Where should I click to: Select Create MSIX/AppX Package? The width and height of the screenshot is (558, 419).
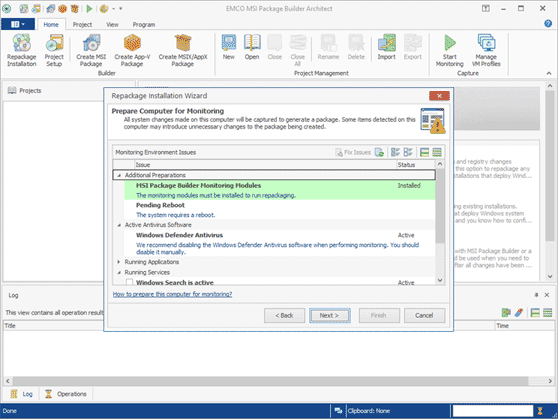(x=183, y=50)
